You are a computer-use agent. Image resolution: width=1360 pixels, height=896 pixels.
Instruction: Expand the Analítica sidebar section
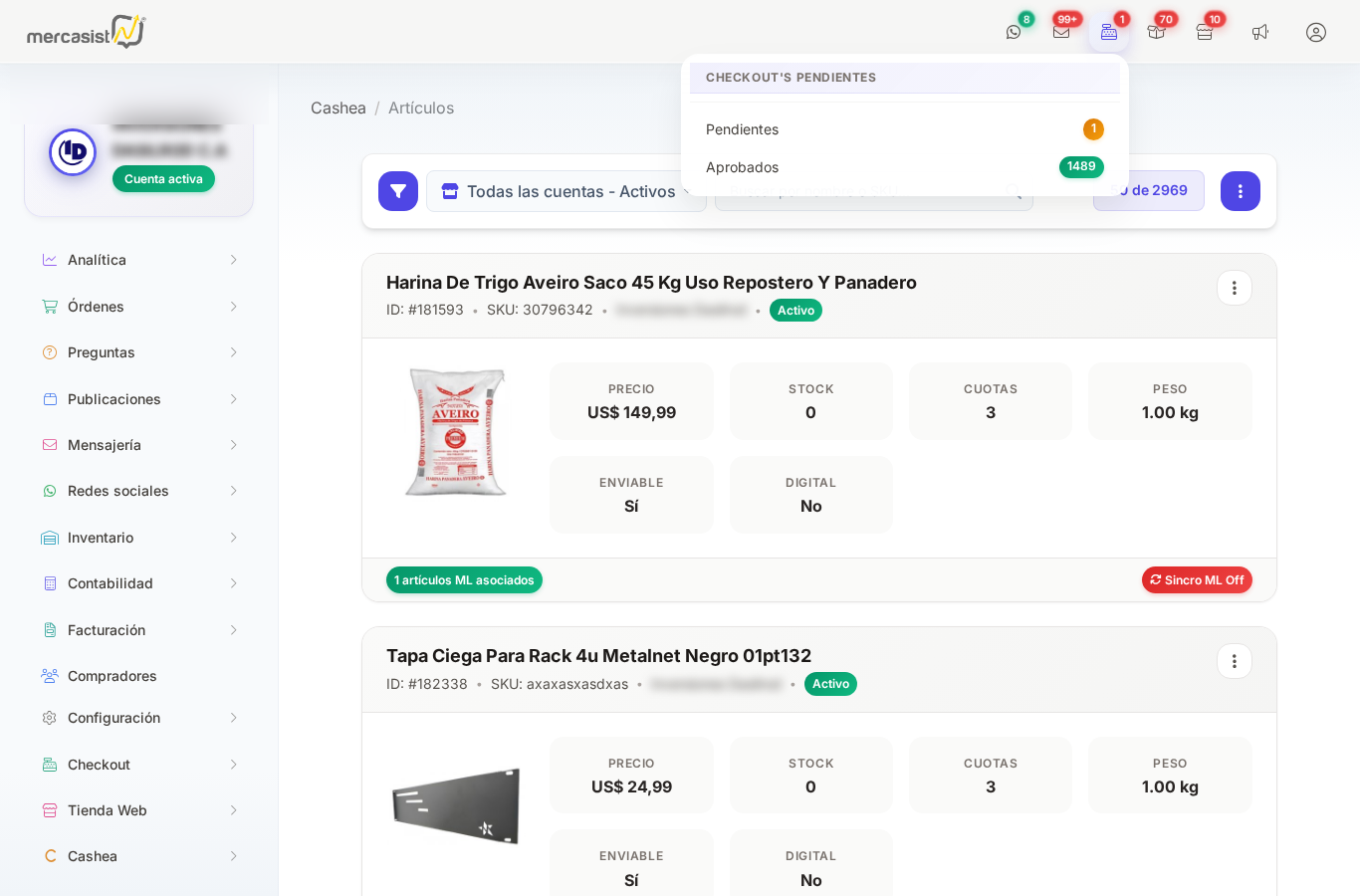point(139,260)
